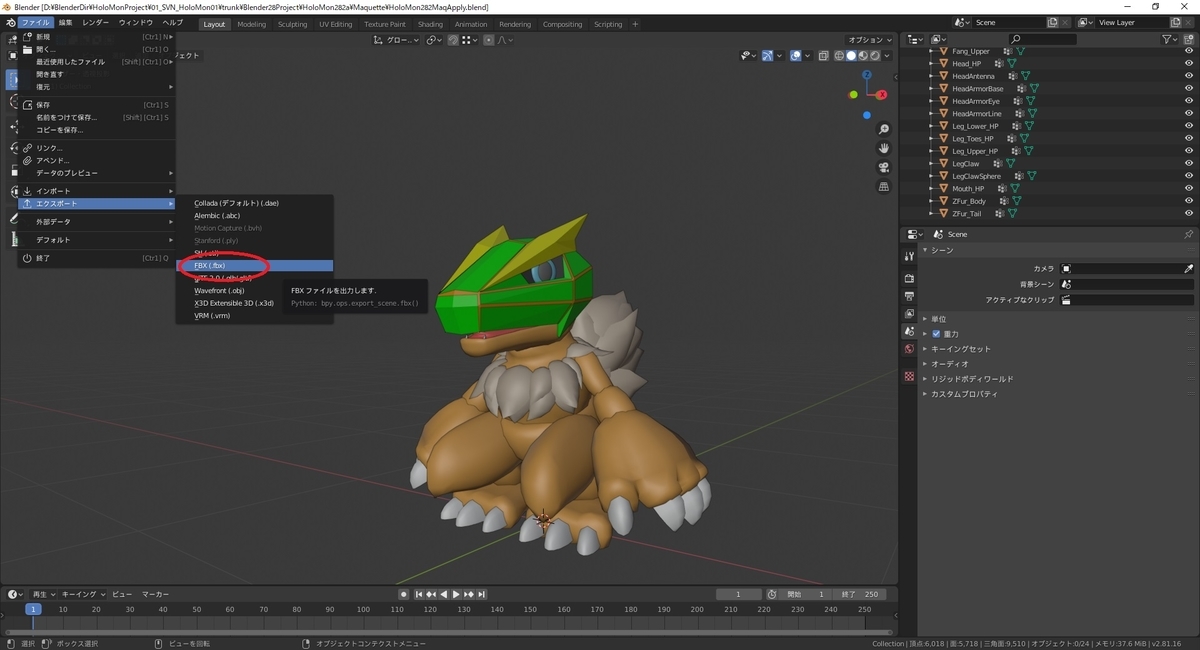
Task: Select Wavefront (.obj) export option
Action: (255, 290)
